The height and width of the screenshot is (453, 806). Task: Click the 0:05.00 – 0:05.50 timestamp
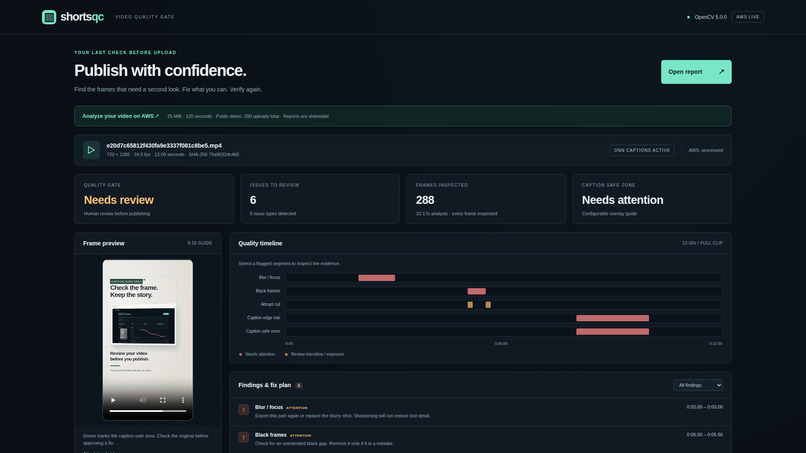click(704, 434)
